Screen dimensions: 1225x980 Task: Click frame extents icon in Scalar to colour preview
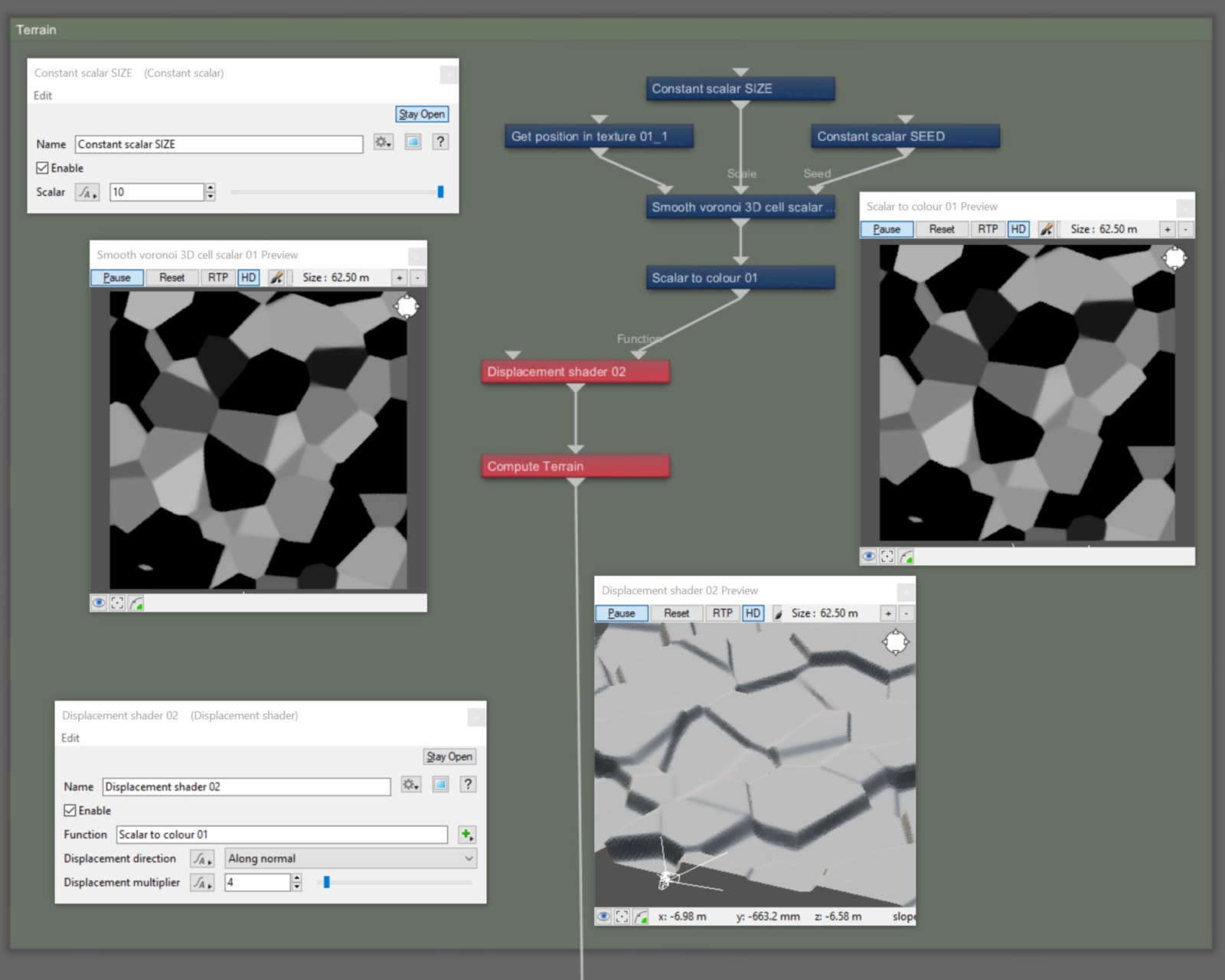[x=887, y=557]
